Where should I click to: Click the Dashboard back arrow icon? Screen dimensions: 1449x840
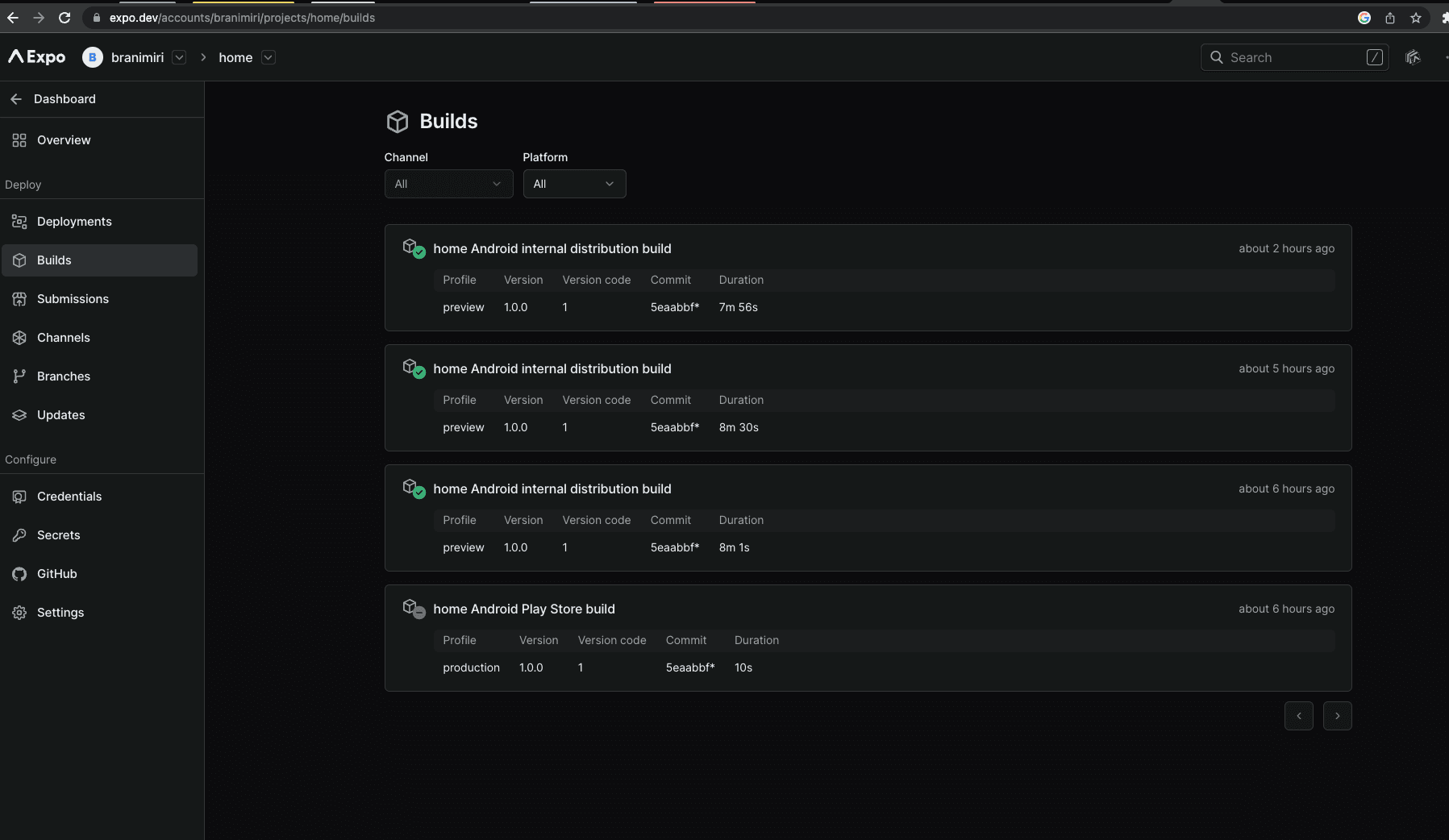(16, 99)
